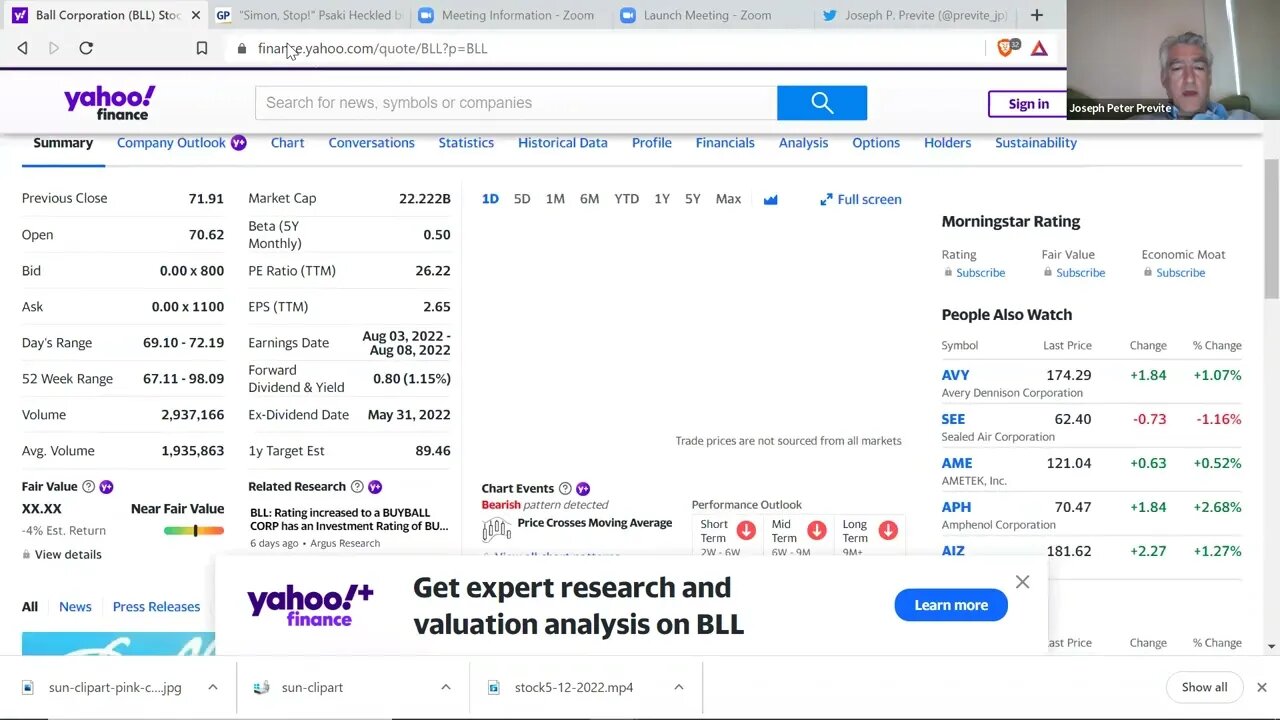Image resolution: width=1280 pixels, height=720 pixels.
Task: Click the Learn more button
Action: (x=951, y=605)
